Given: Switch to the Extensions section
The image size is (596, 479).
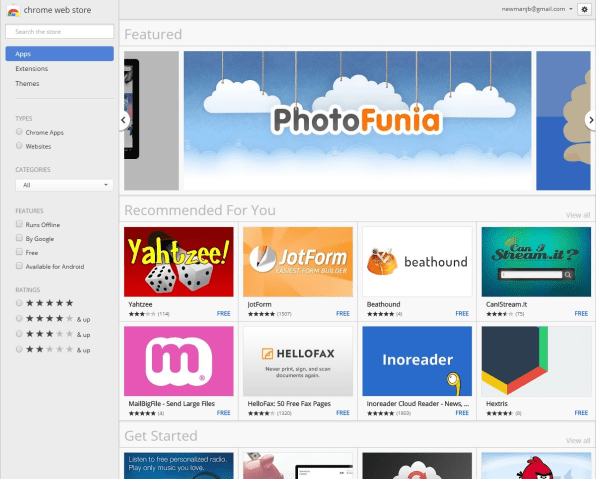Looking at the screenshot, I should coord(32,68).
